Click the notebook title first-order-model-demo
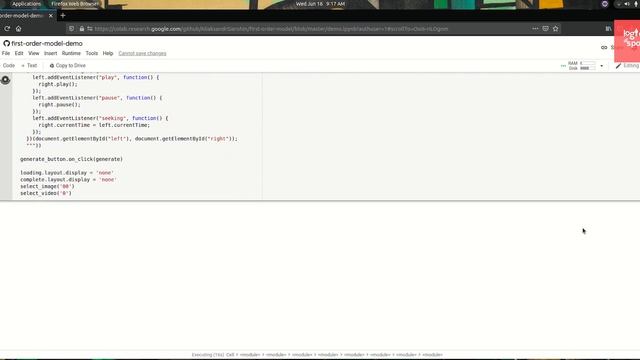Image resolution: width=640 pixels, height=360 pixels. (47, 43)
